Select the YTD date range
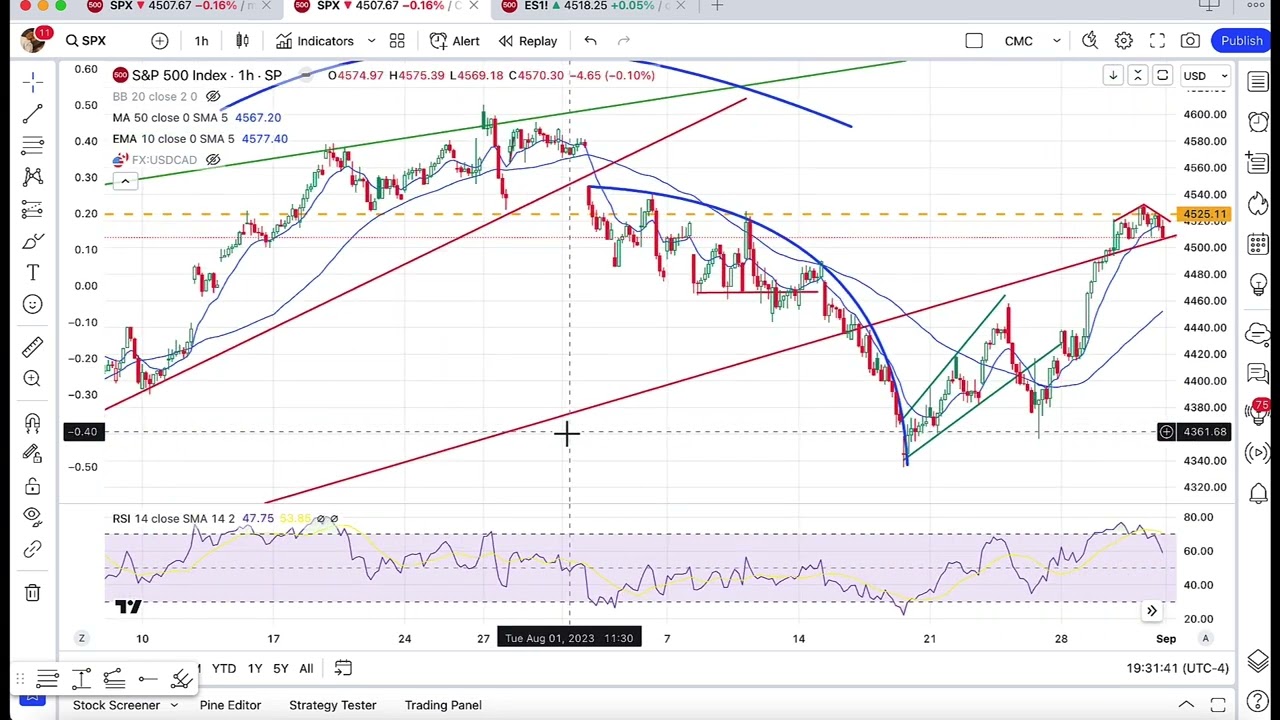Image resolution: width=1280 pixels, height=720 pixels. point(224,668)
